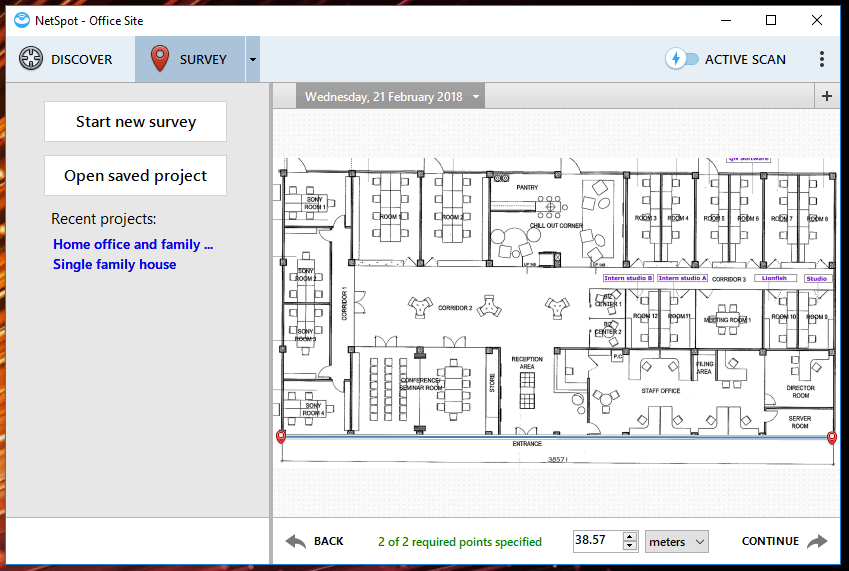
Task: Click the CHILL OUT CORNER label
Action: [556, 225]
